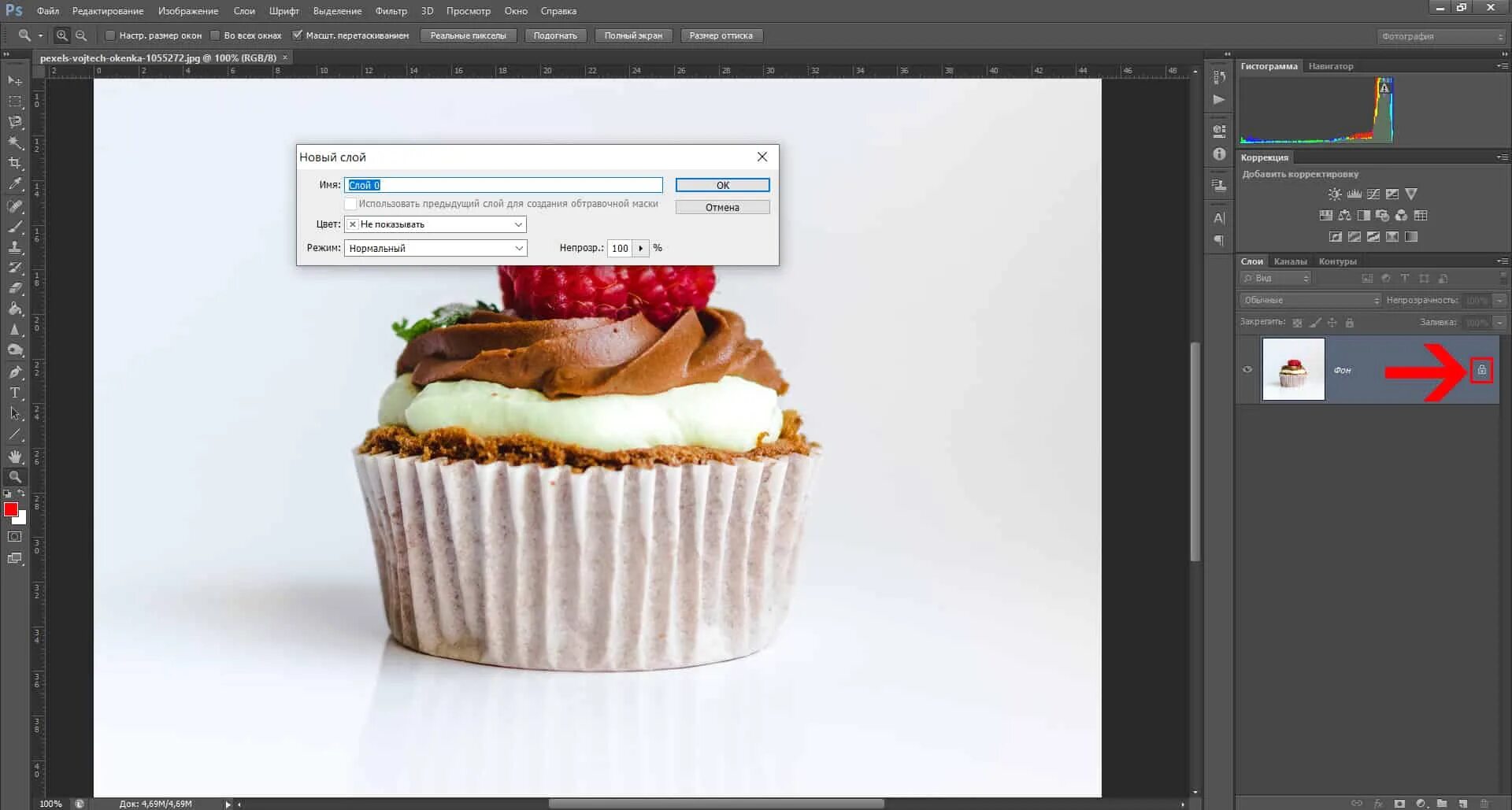Viewport: 1512px width, 810px height.
Task: Open the Character panel icon
Action: point(1219,218)
